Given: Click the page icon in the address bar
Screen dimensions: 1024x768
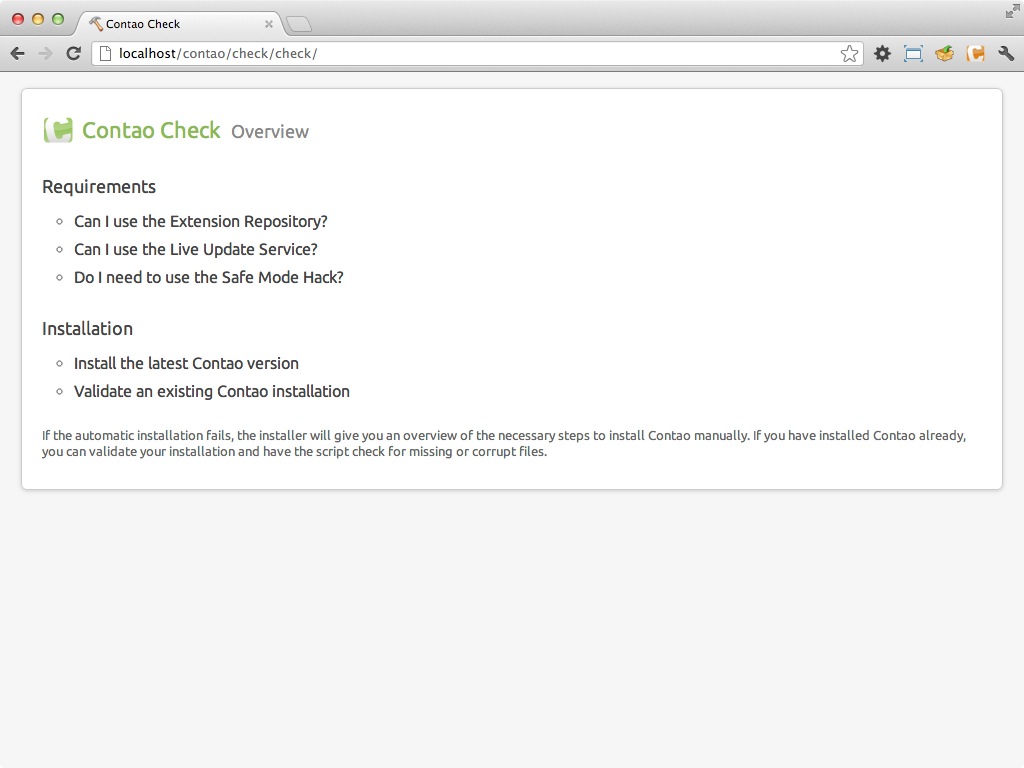Looking at the screenshot, I should (x=105, y=54).
